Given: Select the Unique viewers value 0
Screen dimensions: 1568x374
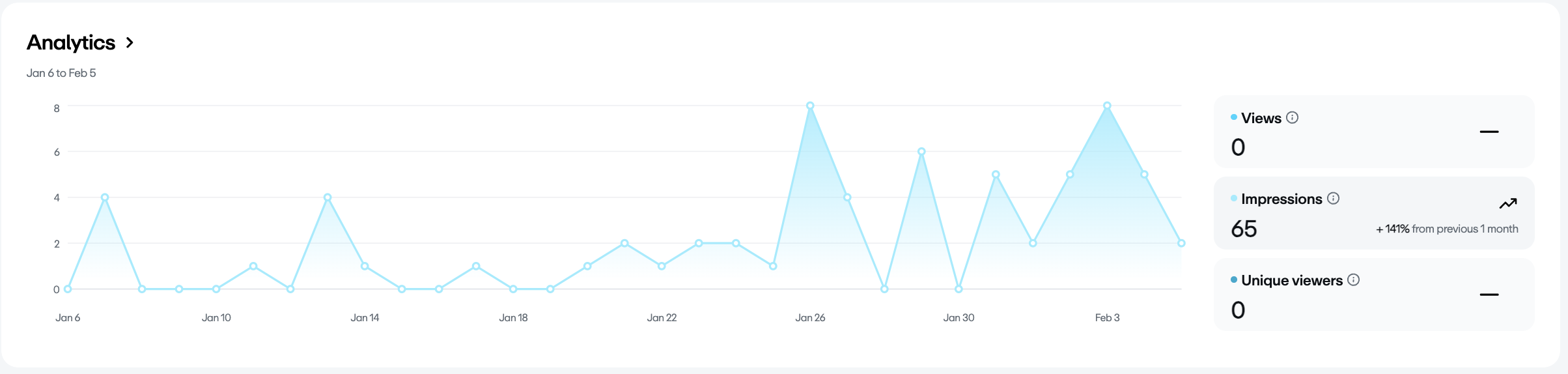Looking at the screenshot, I should click(x=1238, y=310).
